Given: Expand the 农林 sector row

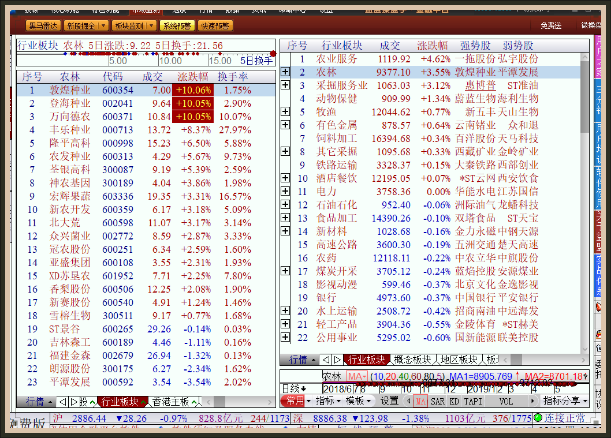Looking at the screenshot, I should [x=286, y=72].
